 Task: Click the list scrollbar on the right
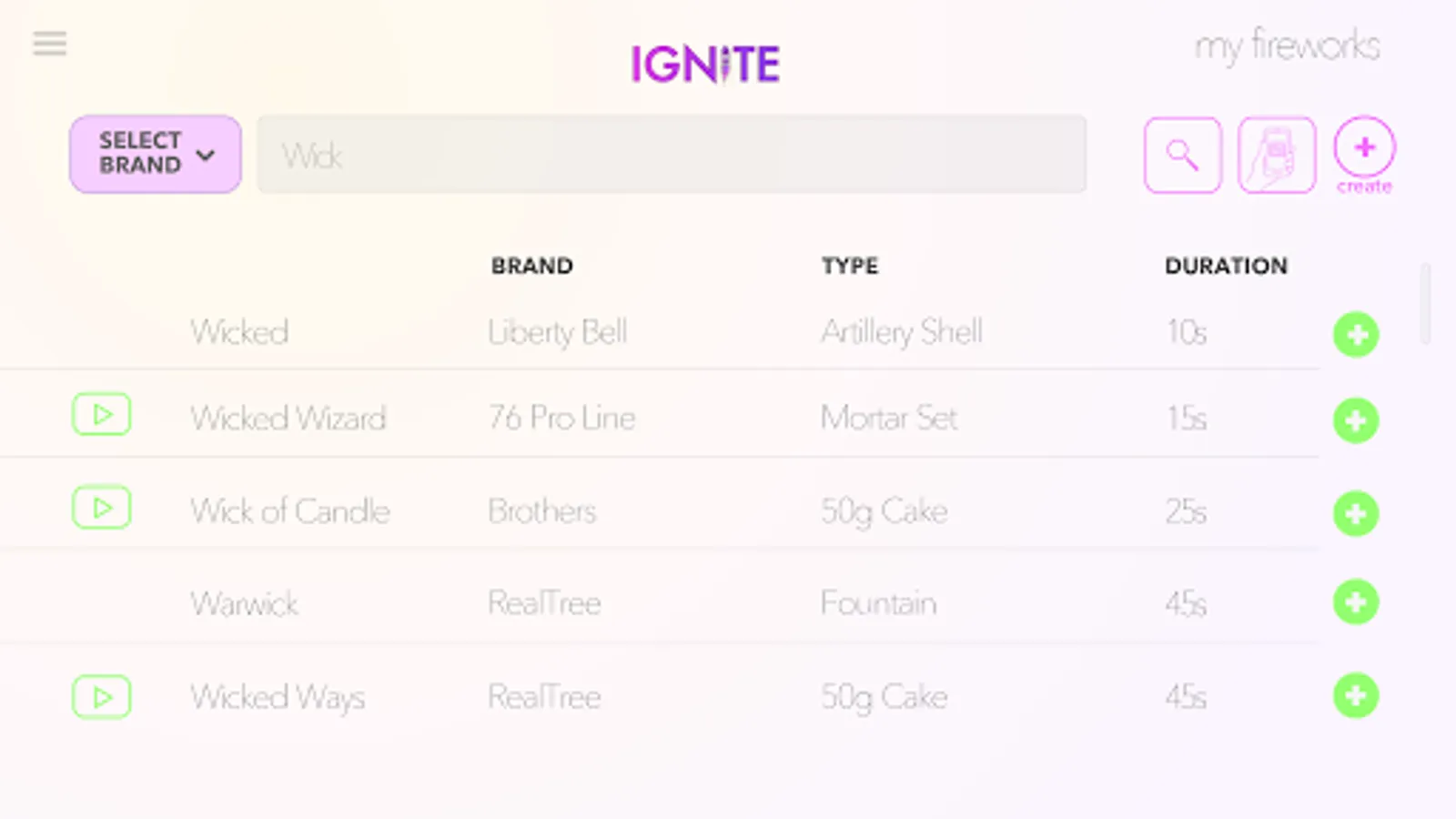(x=1425, y=304)
